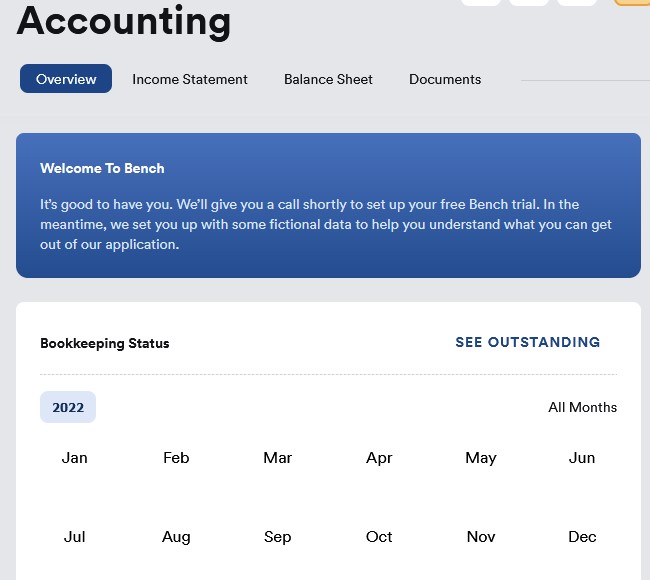Open the All Months filter
The height and width of the screenshot is (580, 650).
[x=582, y=407]
